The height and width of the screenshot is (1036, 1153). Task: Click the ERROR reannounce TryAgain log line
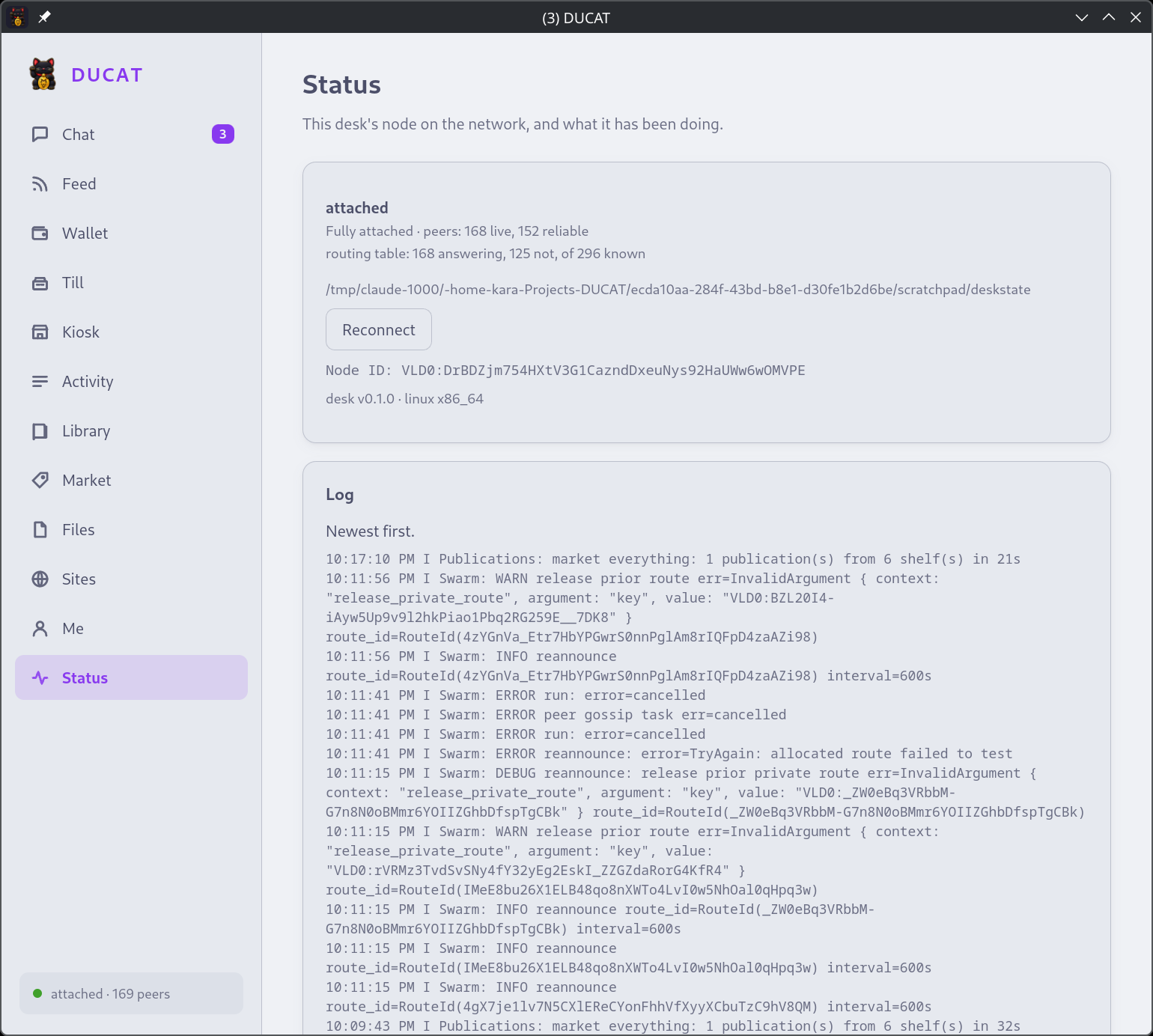669,754
